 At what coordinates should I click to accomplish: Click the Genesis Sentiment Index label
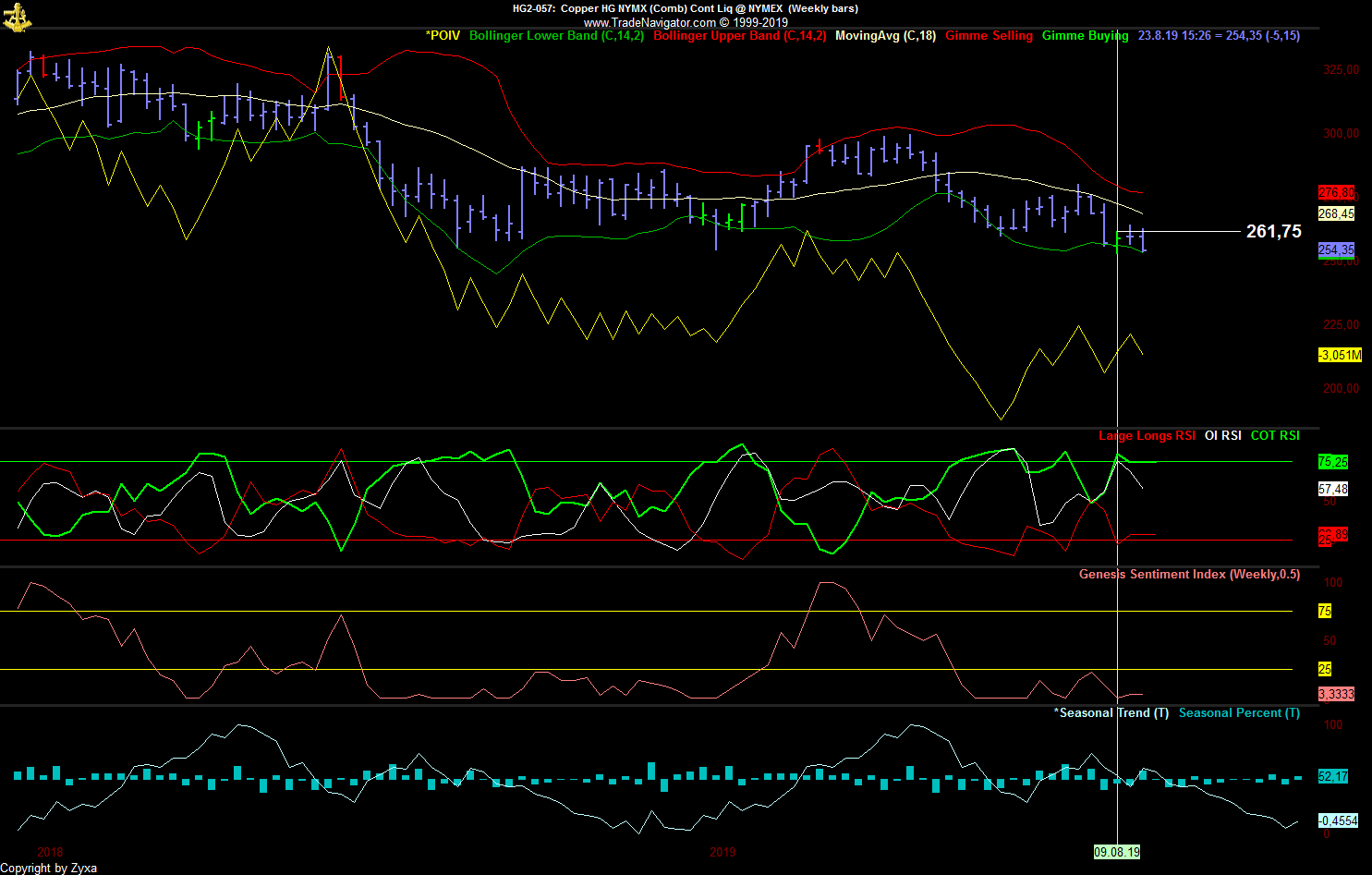point(1189,574)
